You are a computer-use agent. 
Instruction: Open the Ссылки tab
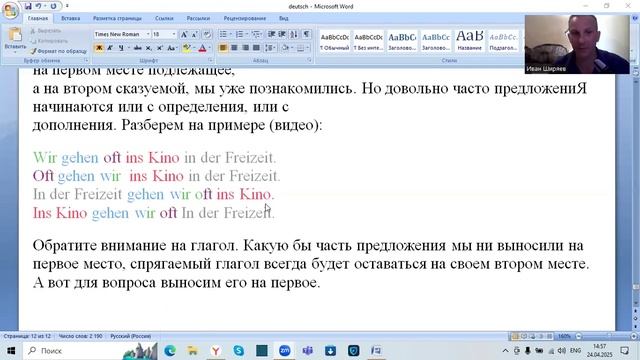tap(164, 18)
